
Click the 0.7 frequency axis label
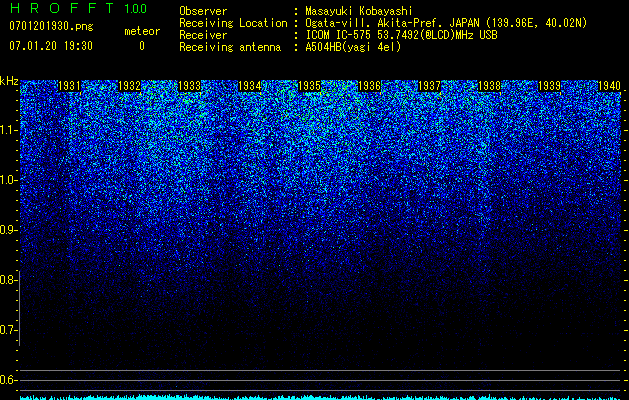coord(8,330)
